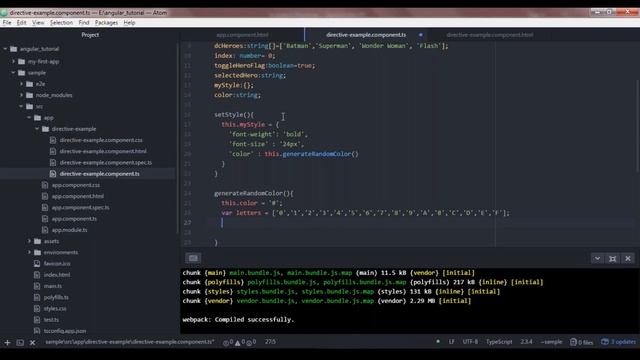Open the Help menu
This screenshot has height=360, width=640.
[129, 23]
